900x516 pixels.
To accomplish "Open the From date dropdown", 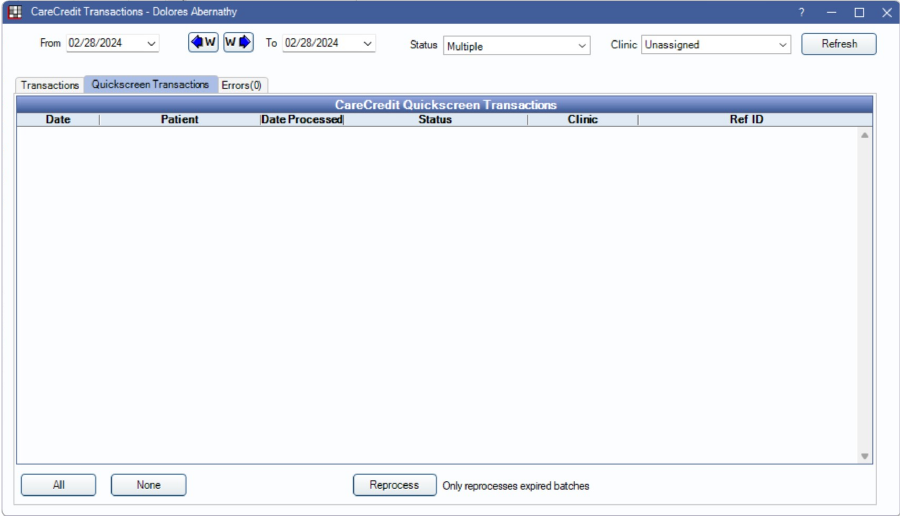I will pos(151,44).
